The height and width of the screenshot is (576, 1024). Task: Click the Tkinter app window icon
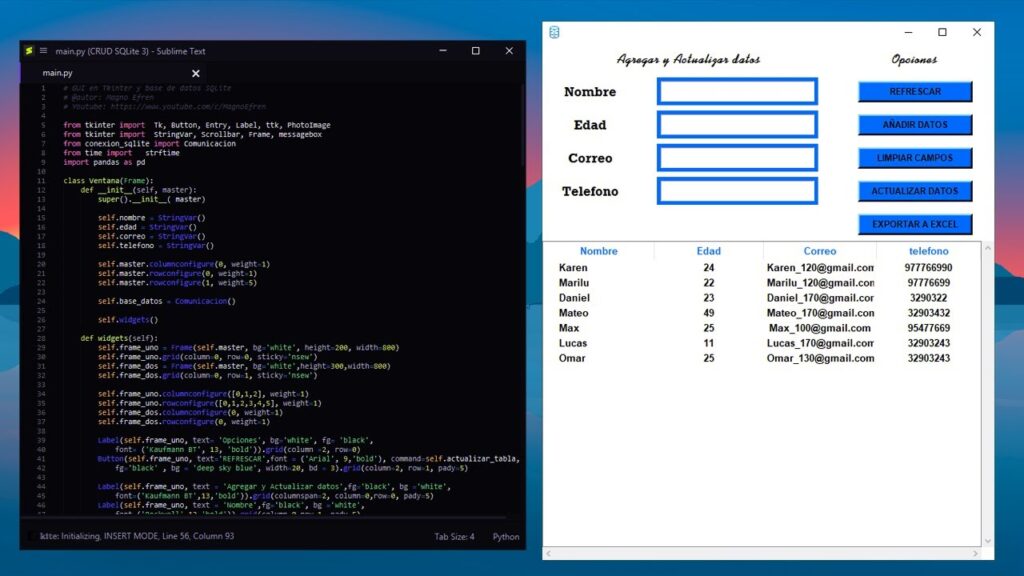[x=554, y=33]
